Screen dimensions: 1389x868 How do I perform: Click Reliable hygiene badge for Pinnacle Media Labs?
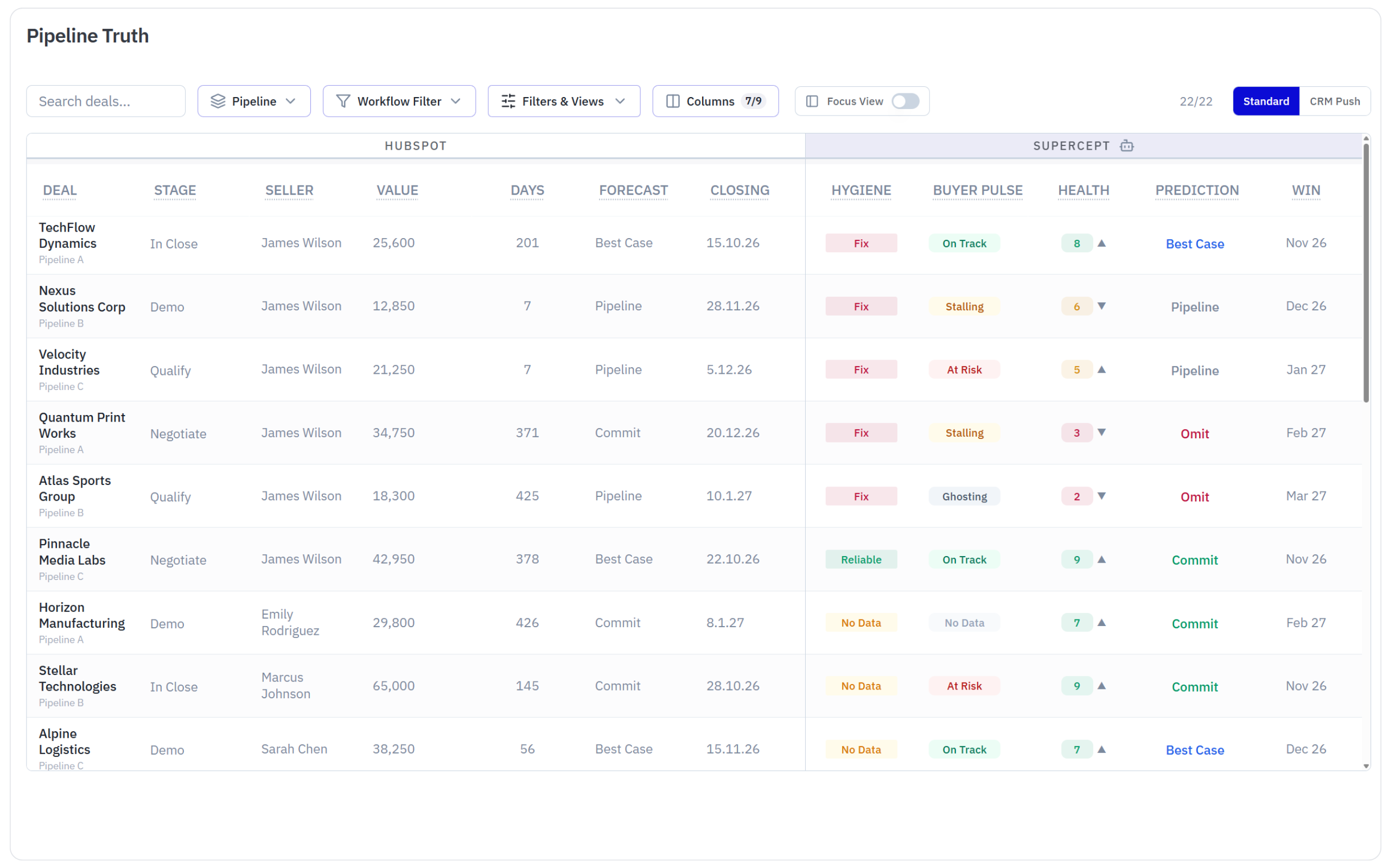[x=861, y=559]
